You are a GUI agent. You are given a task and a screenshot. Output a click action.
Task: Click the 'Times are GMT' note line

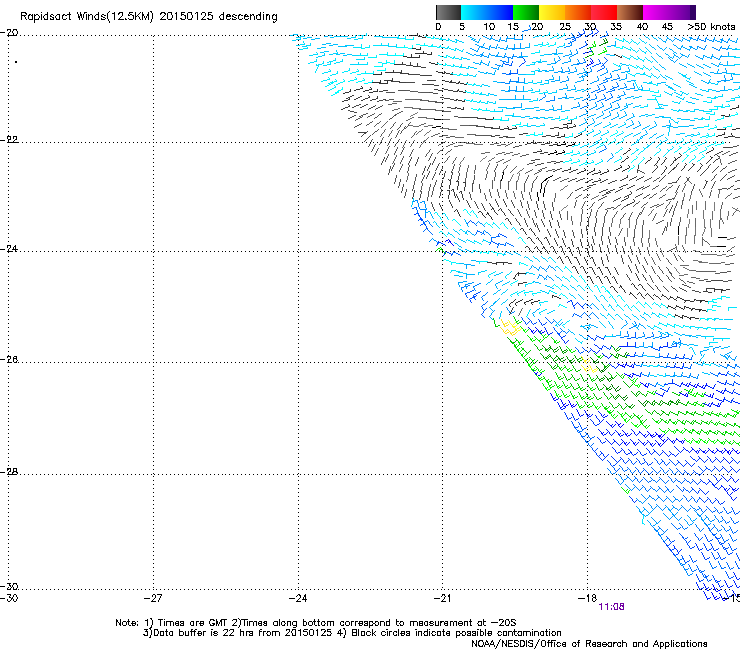pyautogui.click(x=316, y=623)
